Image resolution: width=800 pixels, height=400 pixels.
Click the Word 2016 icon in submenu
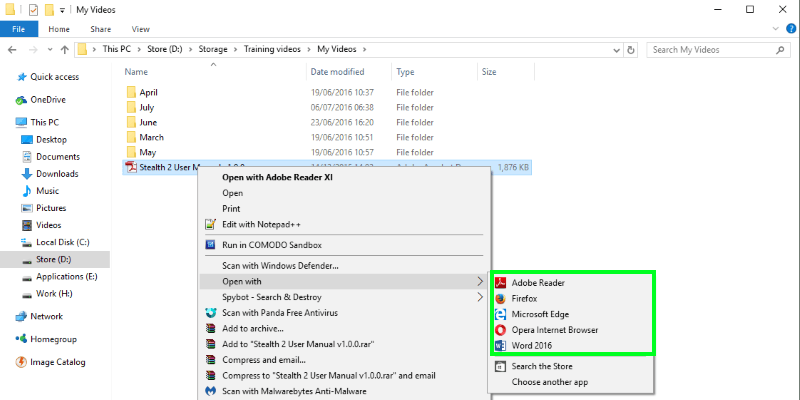pyautogui.click(x=501, y=345)
